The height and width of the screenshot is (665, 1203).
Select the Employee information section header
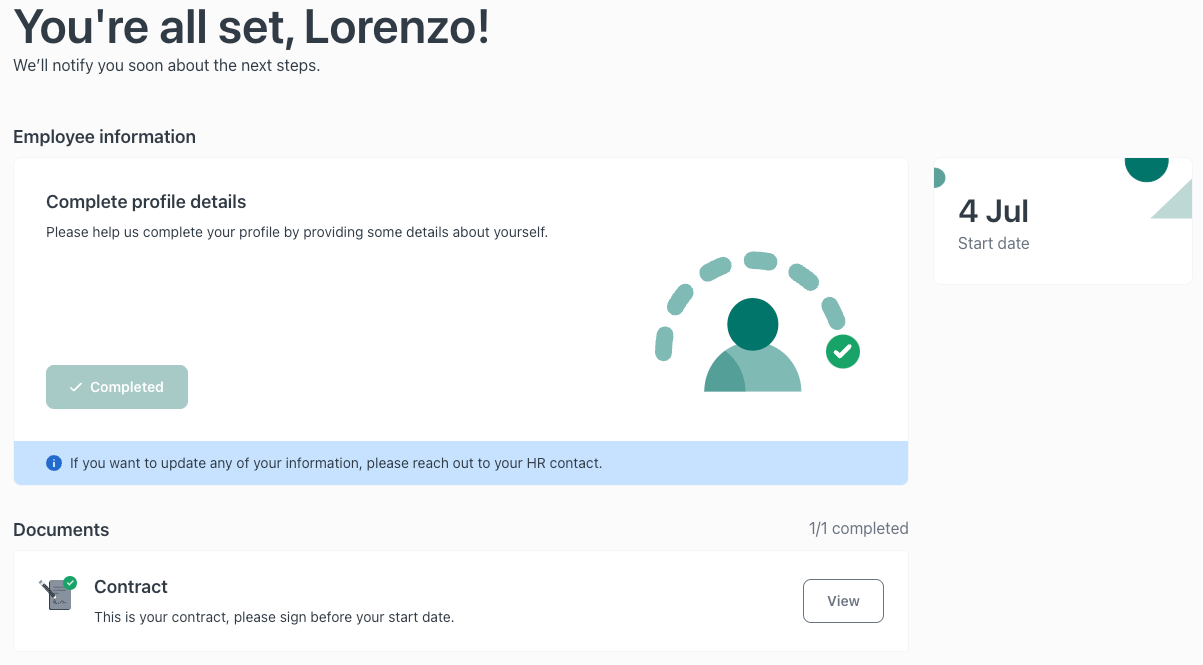pyautogui.click(x=104, y=137)
